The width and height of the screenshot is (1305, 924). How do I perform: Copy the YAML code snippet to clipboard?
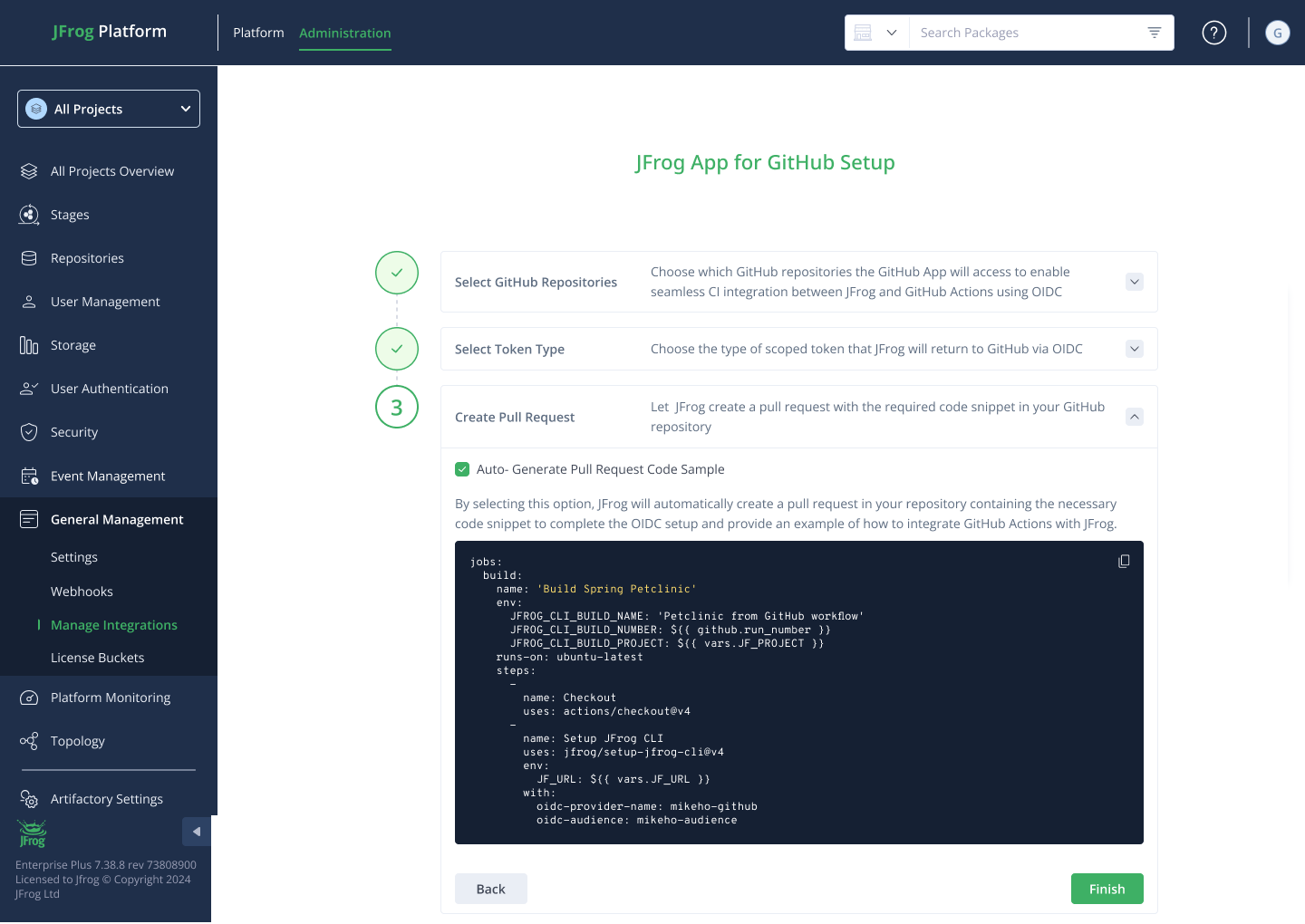tap(1124, 562)
